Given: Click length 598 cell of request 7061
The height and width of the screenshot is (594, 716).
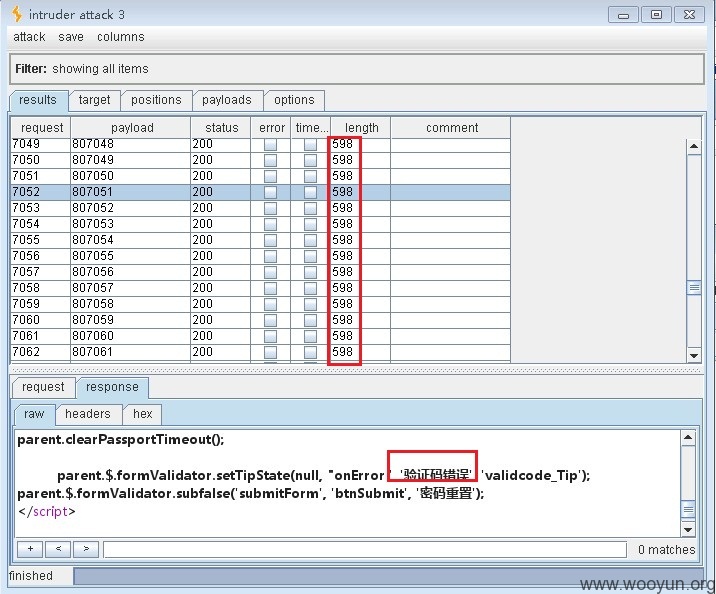Looking at the screenshot, I should click(x=360, y=336).
